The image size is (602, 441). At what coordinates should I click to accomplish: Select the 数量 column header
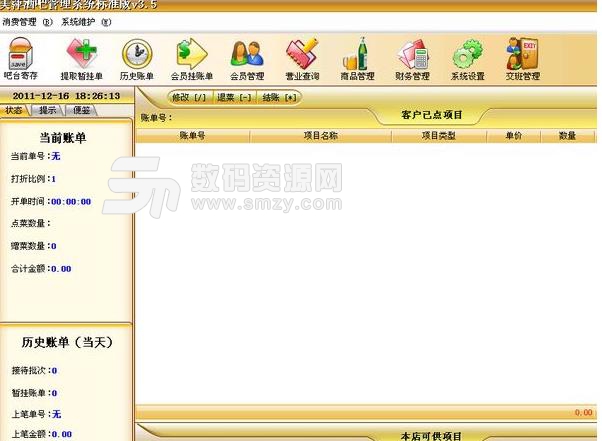pos(567,136)
